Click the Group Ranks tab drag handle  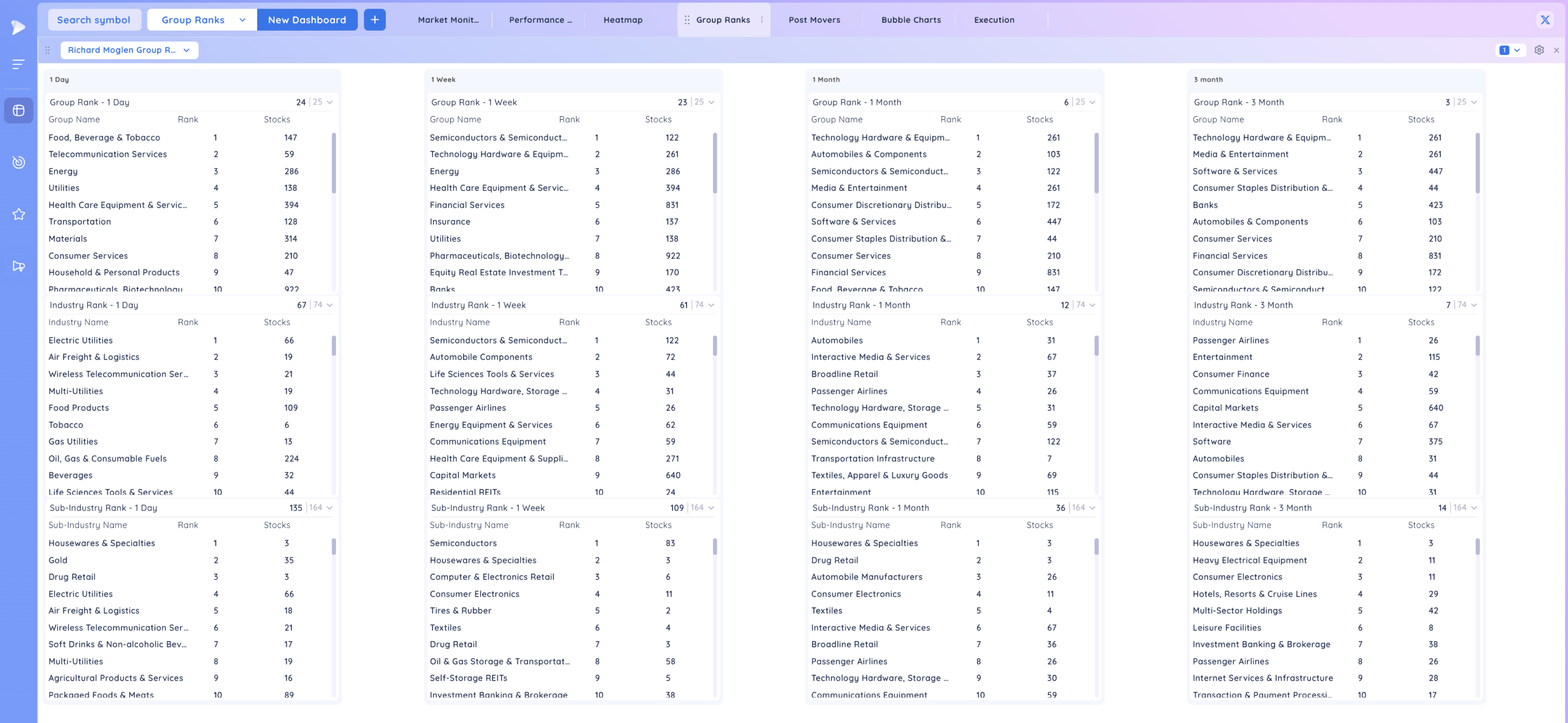tap(687, 20)
